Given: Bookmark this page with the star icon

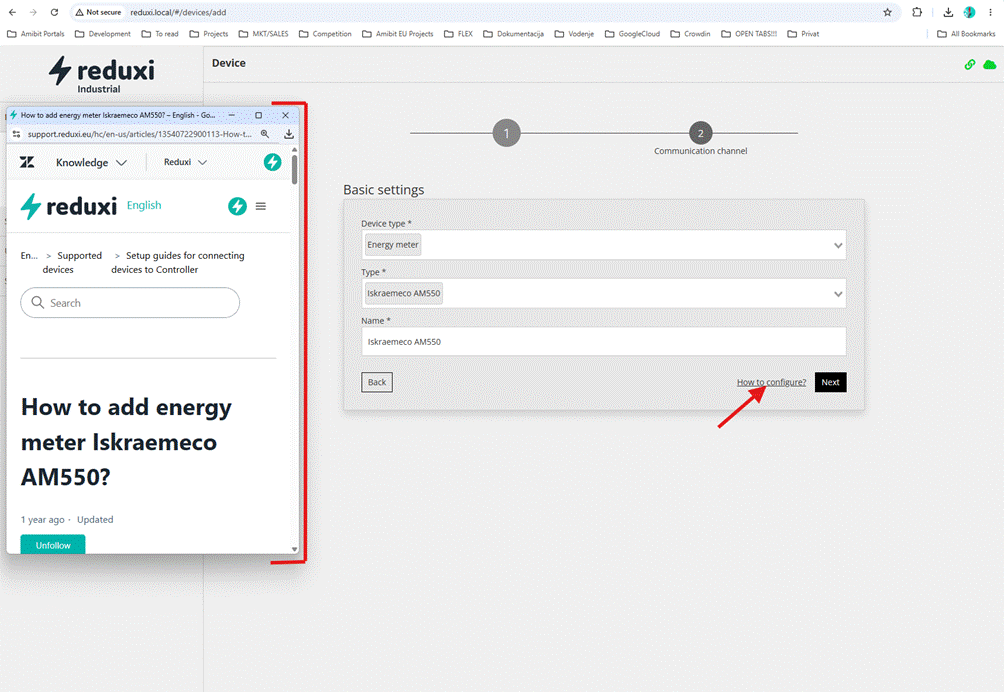Looking at the screenshot, I should [x=887, y=12].
